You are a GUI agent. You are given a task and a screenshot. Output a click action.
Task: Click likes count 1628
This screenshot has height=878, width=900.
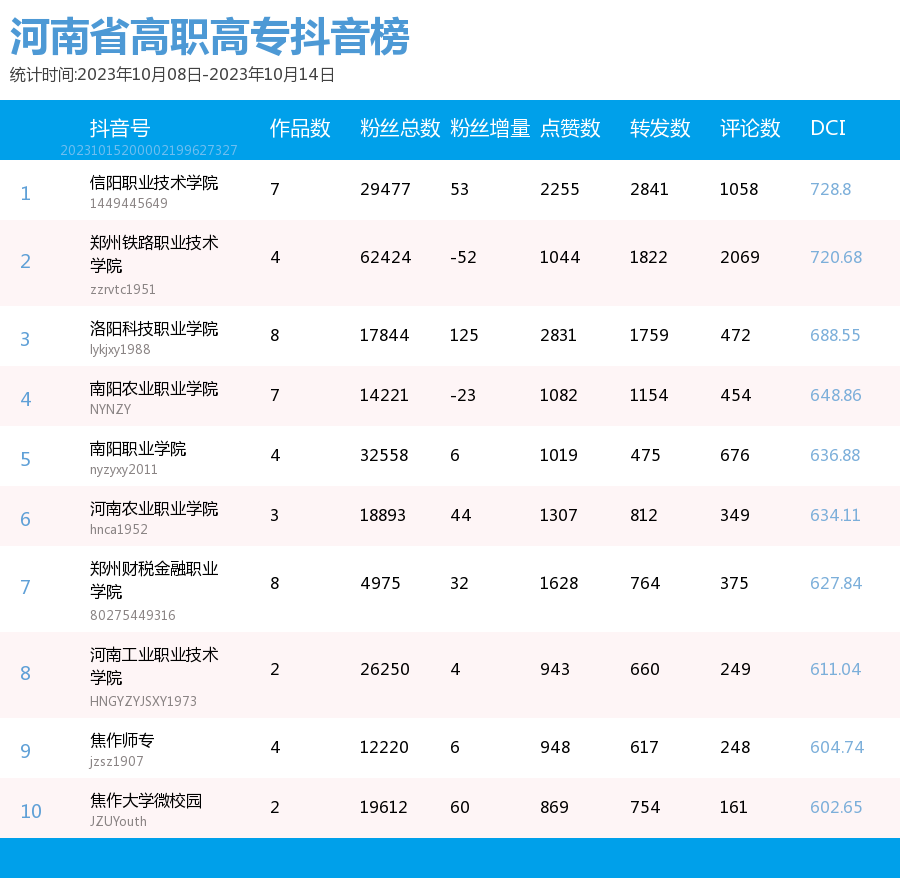point(558,583)
